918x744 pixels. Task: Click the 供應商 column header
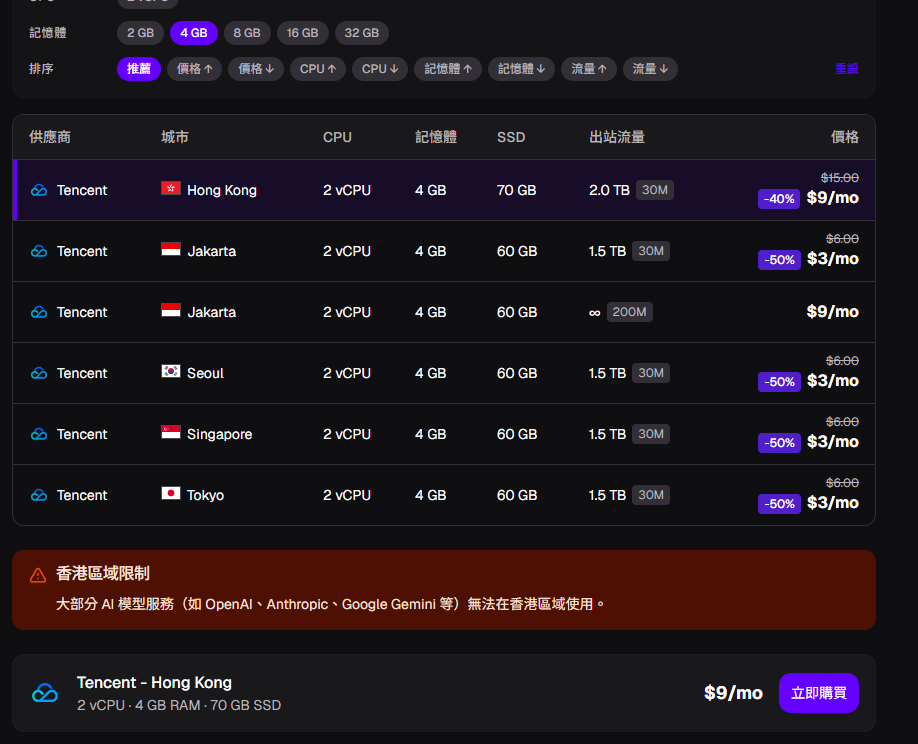point(50,137)
